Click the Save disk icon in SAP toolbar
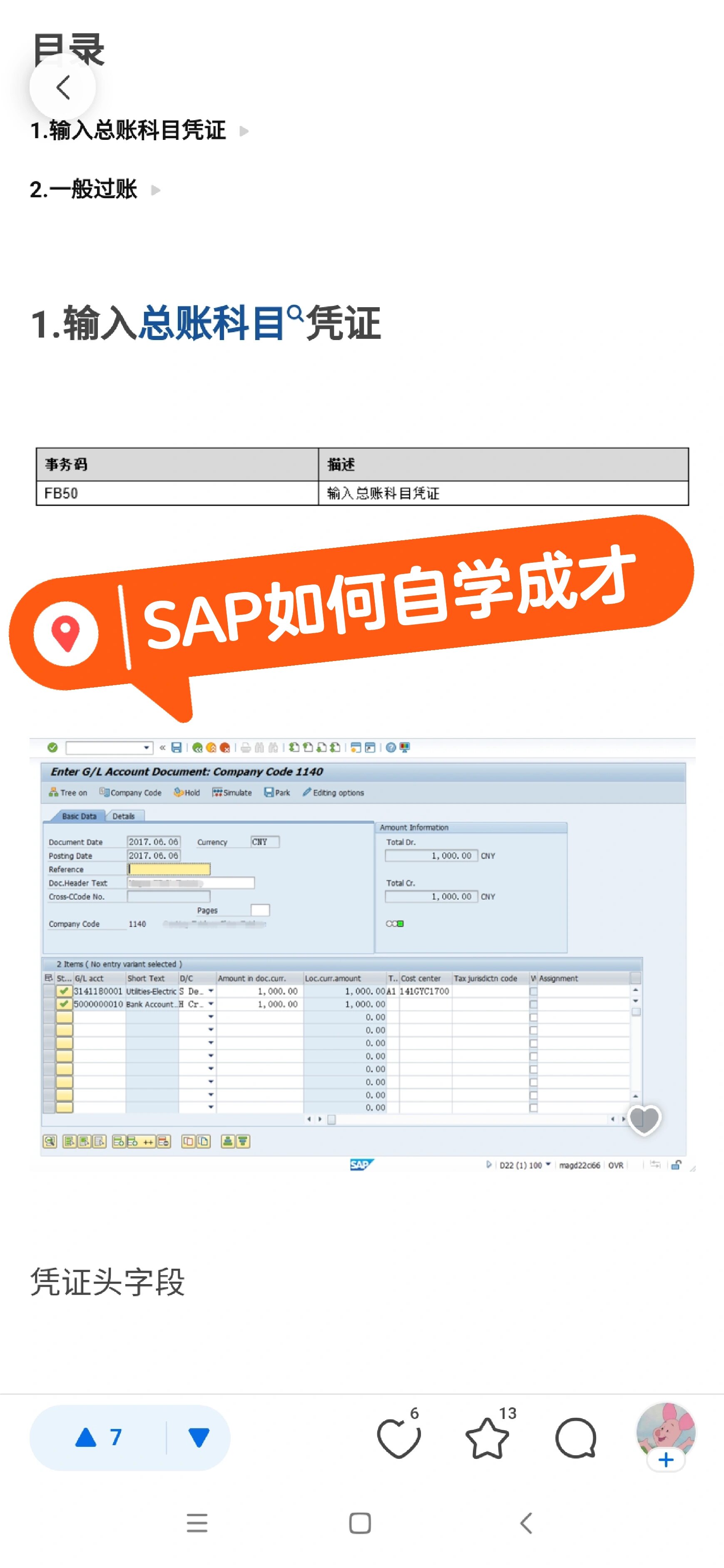Screen dimensions: 724x1568 (177, 747)
